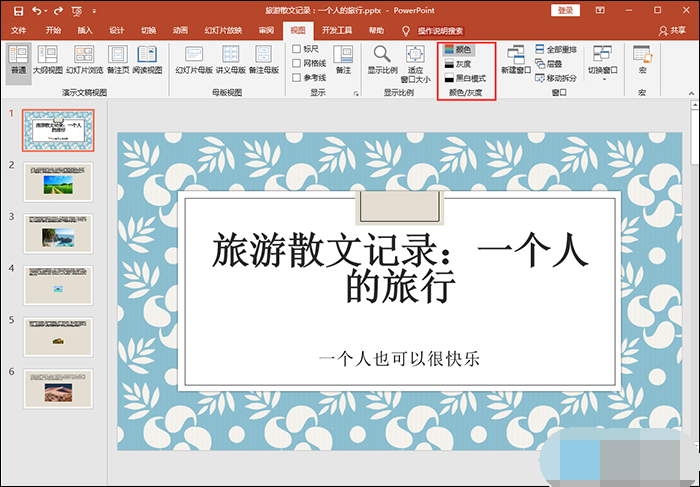Open the Macros (宏) dropdown

tap(642, 60)
